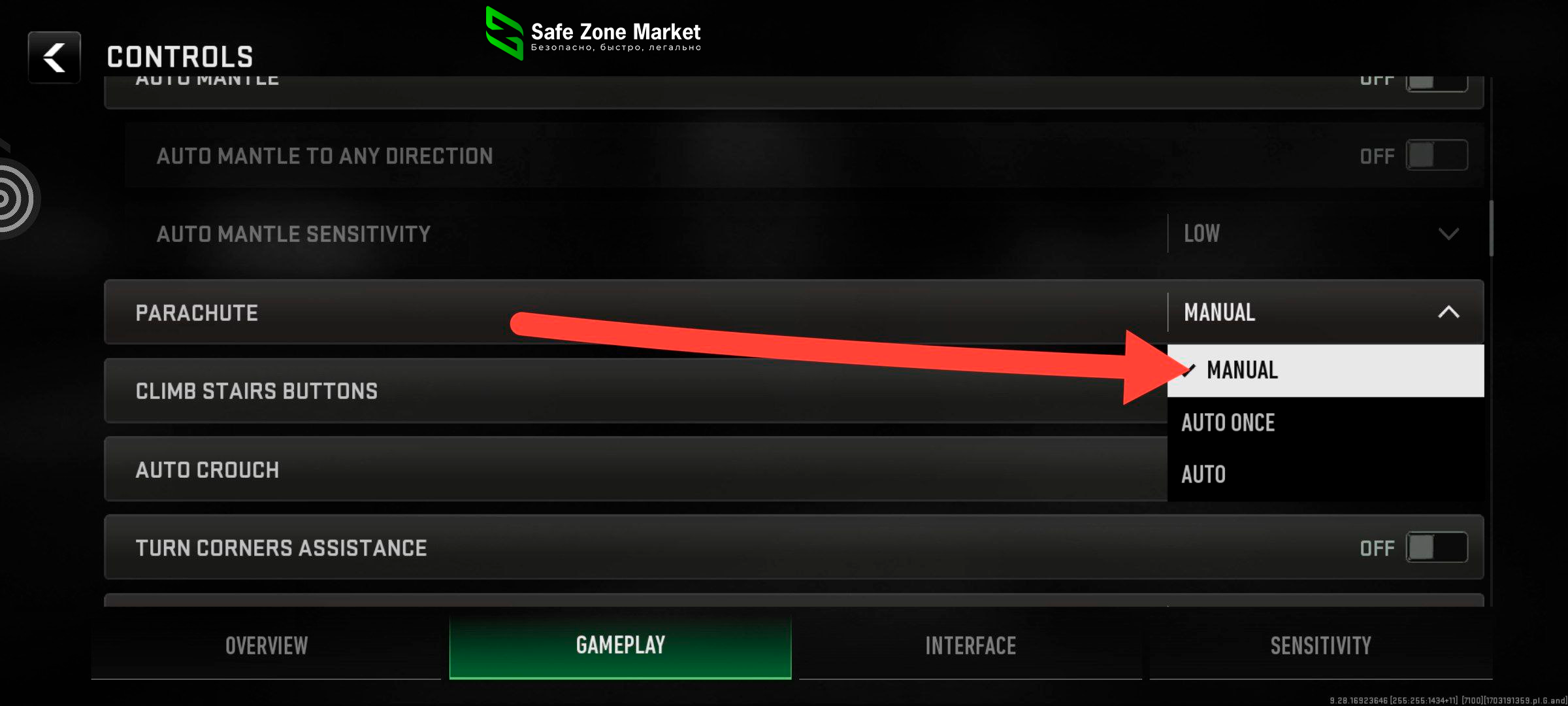Collapse the Parachute dropdown via up chevron
1568x706 pixels.
click(x=1448, y=312)
